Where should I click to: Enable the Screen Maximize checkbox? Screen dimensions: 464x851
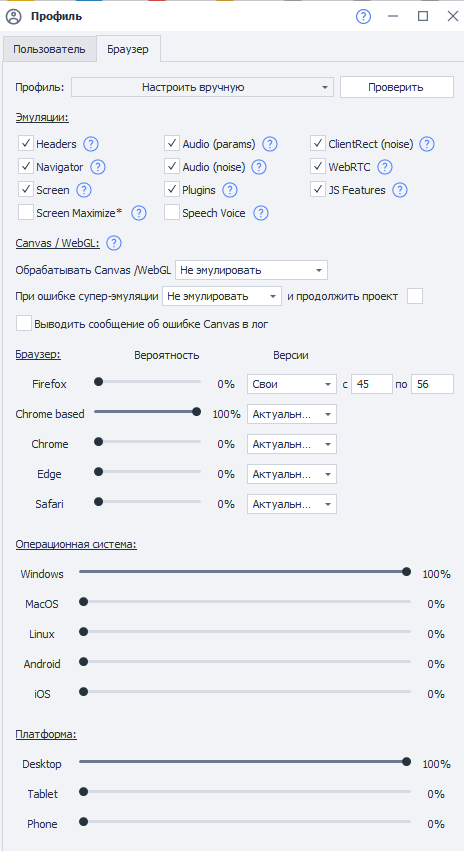coord(26,213)
